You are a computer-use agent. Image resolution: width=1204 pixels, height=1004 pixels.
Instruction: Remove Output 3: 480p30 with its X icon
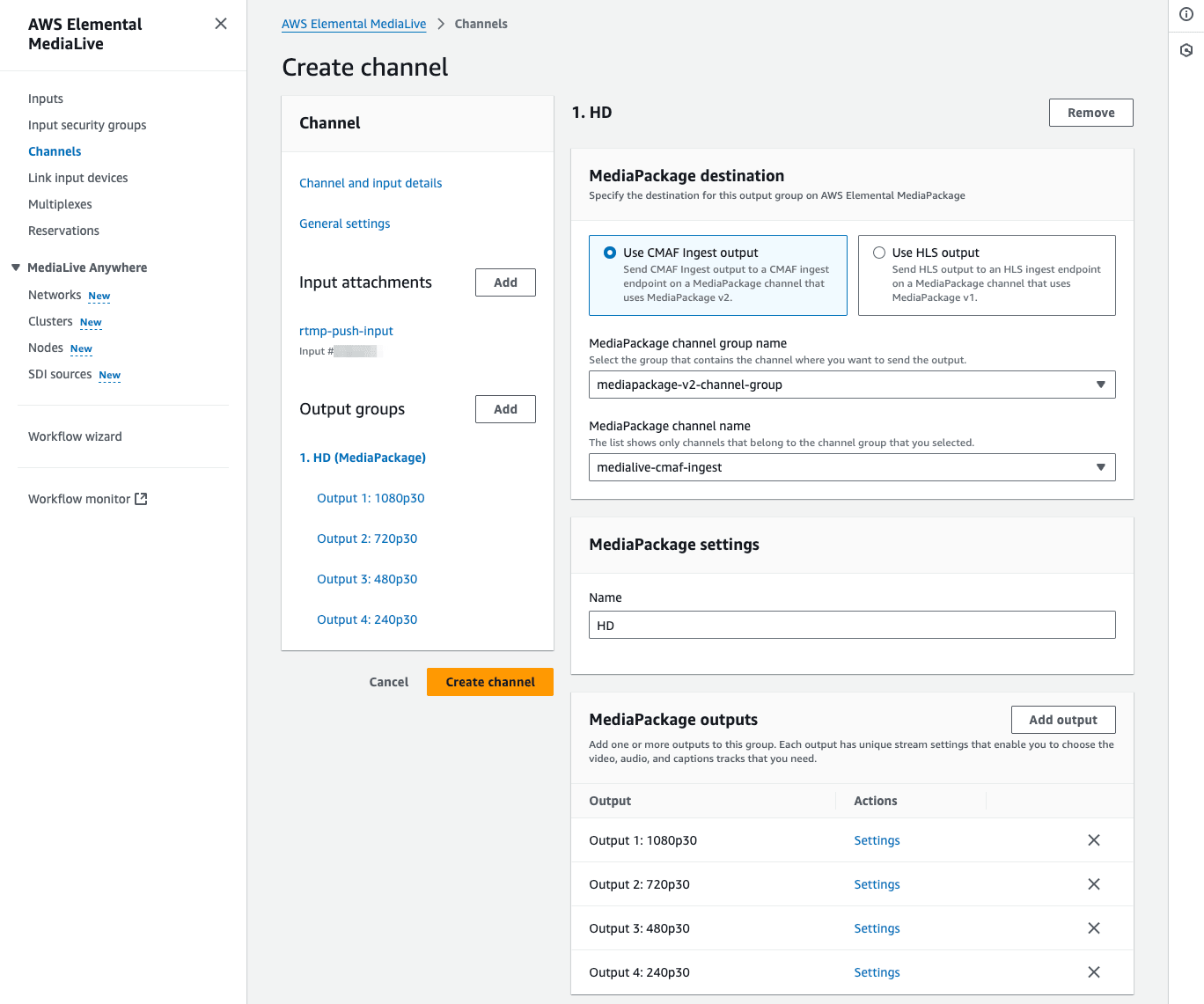(1094, 928)
